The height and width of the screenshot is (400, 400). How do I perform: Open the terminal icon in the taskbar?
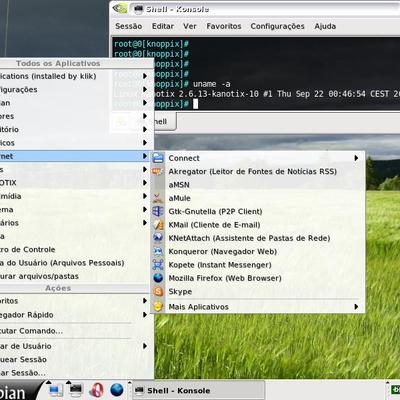click(76, 389)
